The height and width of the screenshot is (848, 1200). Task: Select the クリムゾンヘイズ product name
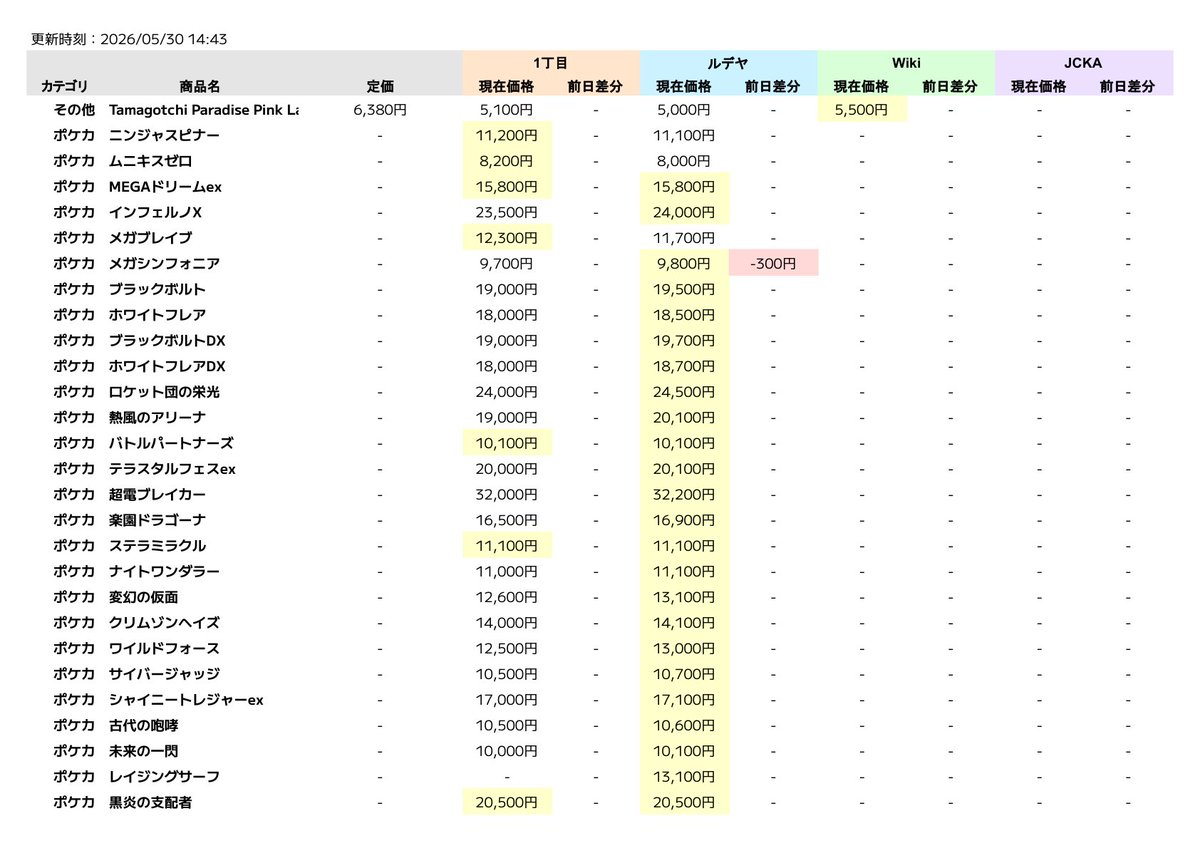tap(165, 623)
